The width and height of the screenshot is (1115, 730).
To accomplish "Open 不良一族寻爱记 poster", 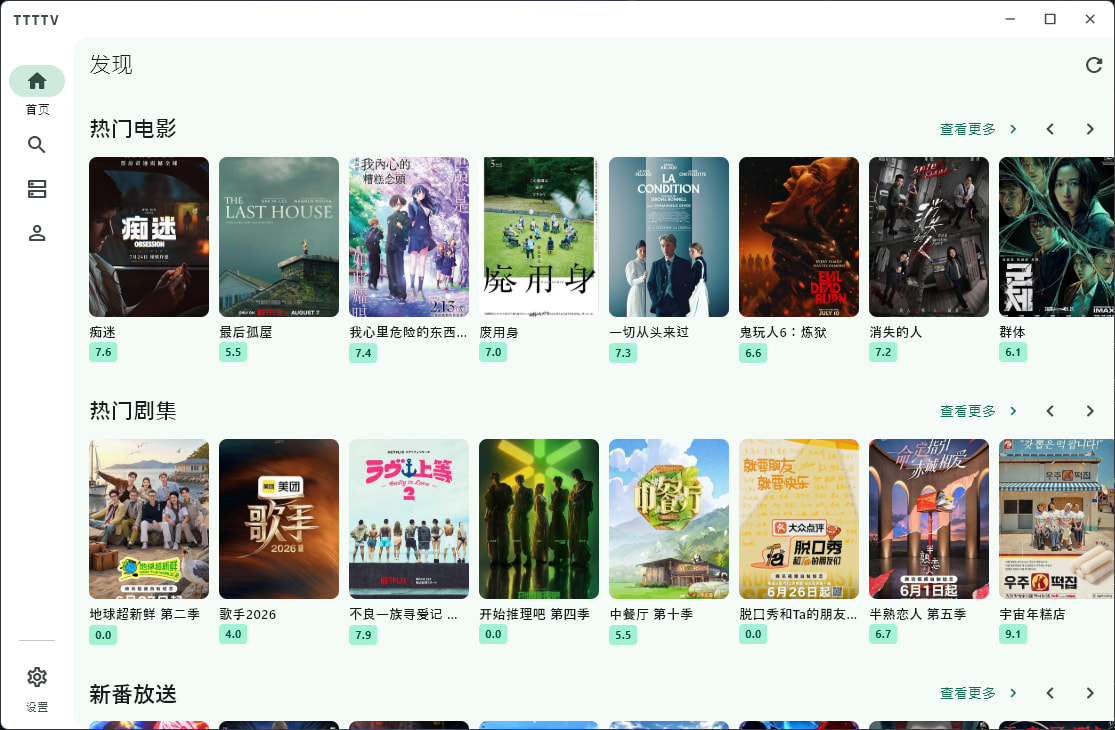I will coord(409,519).
